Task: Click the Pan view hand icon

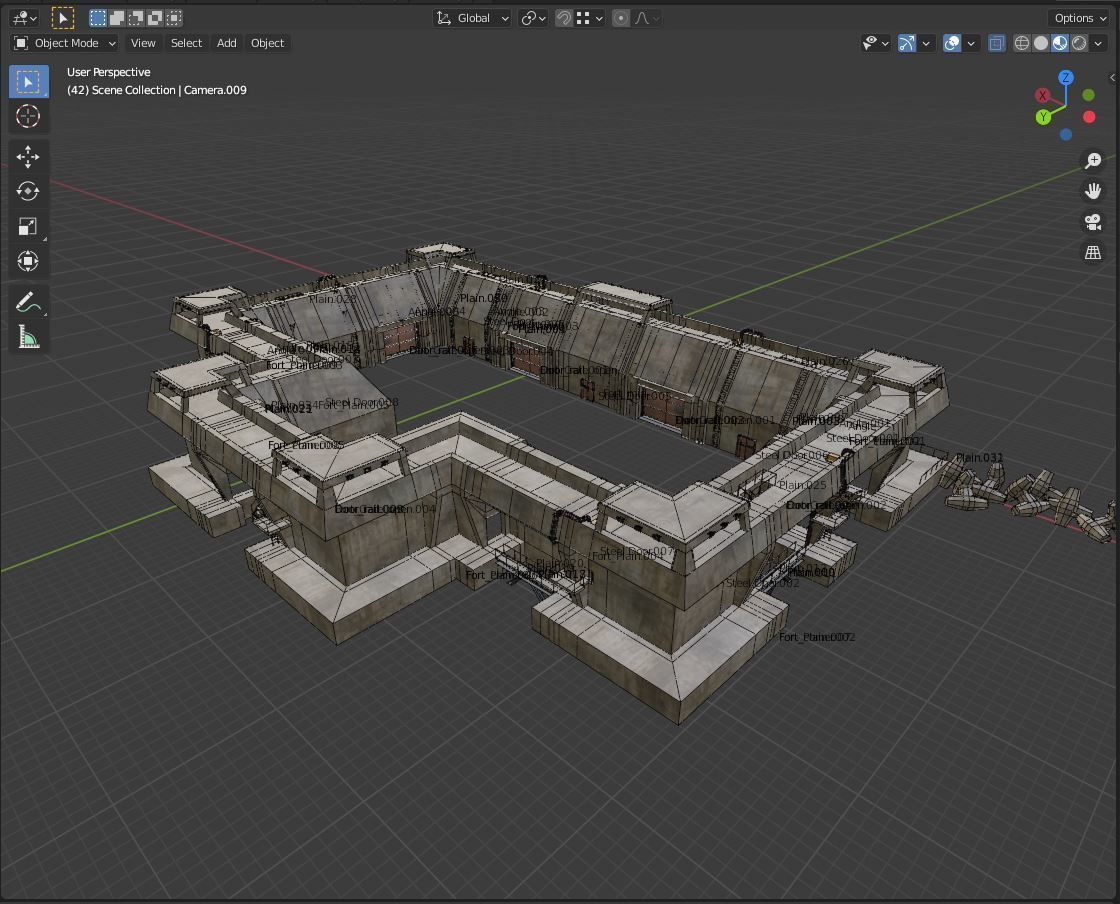Action: click(1093, 191)
